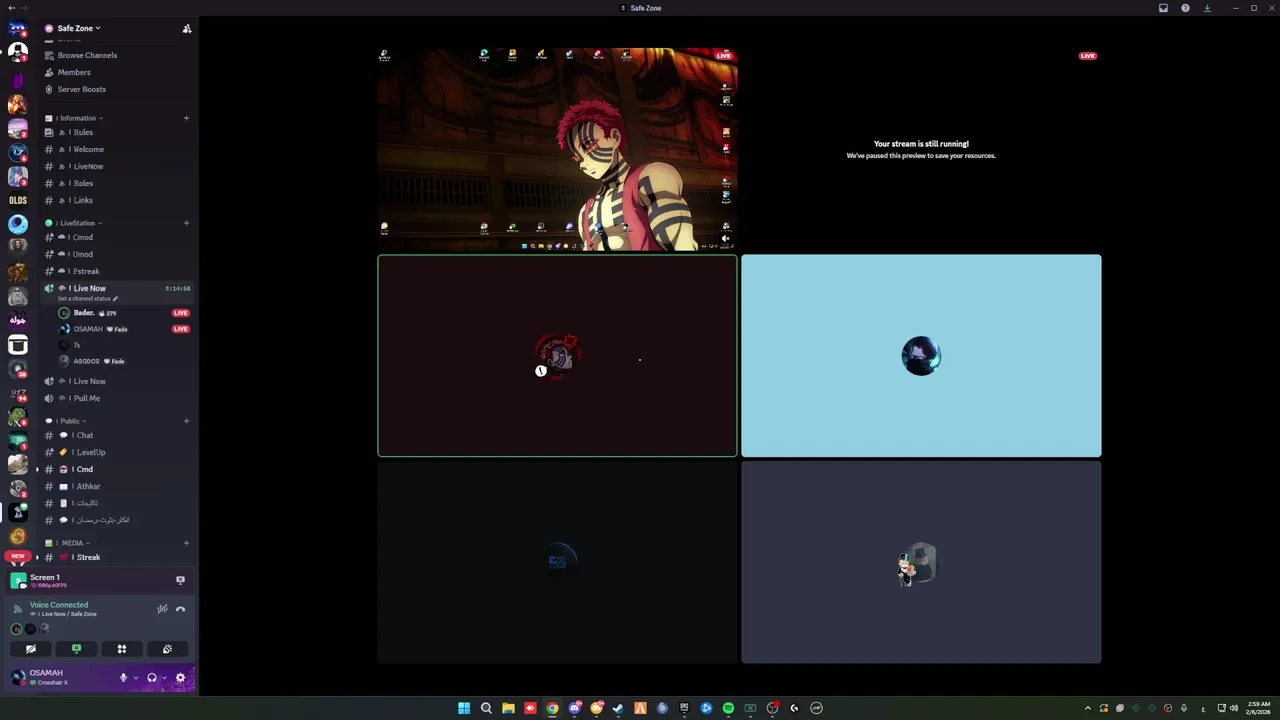The height and width of the screenshot is (720, 1280).
Task: Select the light blue participant tile
Action: pyautogui.click(x=921, y=356)
